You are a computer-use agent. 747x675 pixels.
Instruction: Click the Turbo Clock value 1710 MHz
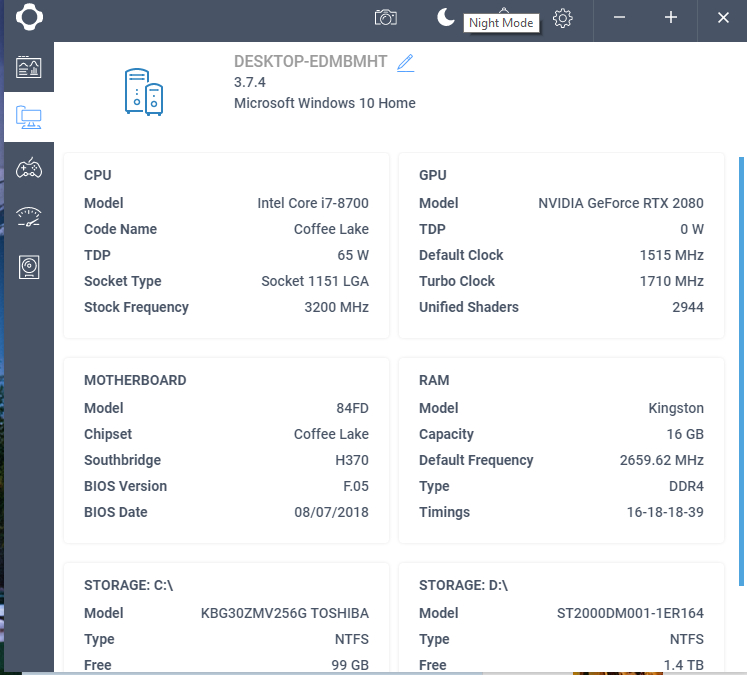pos(672,281)
